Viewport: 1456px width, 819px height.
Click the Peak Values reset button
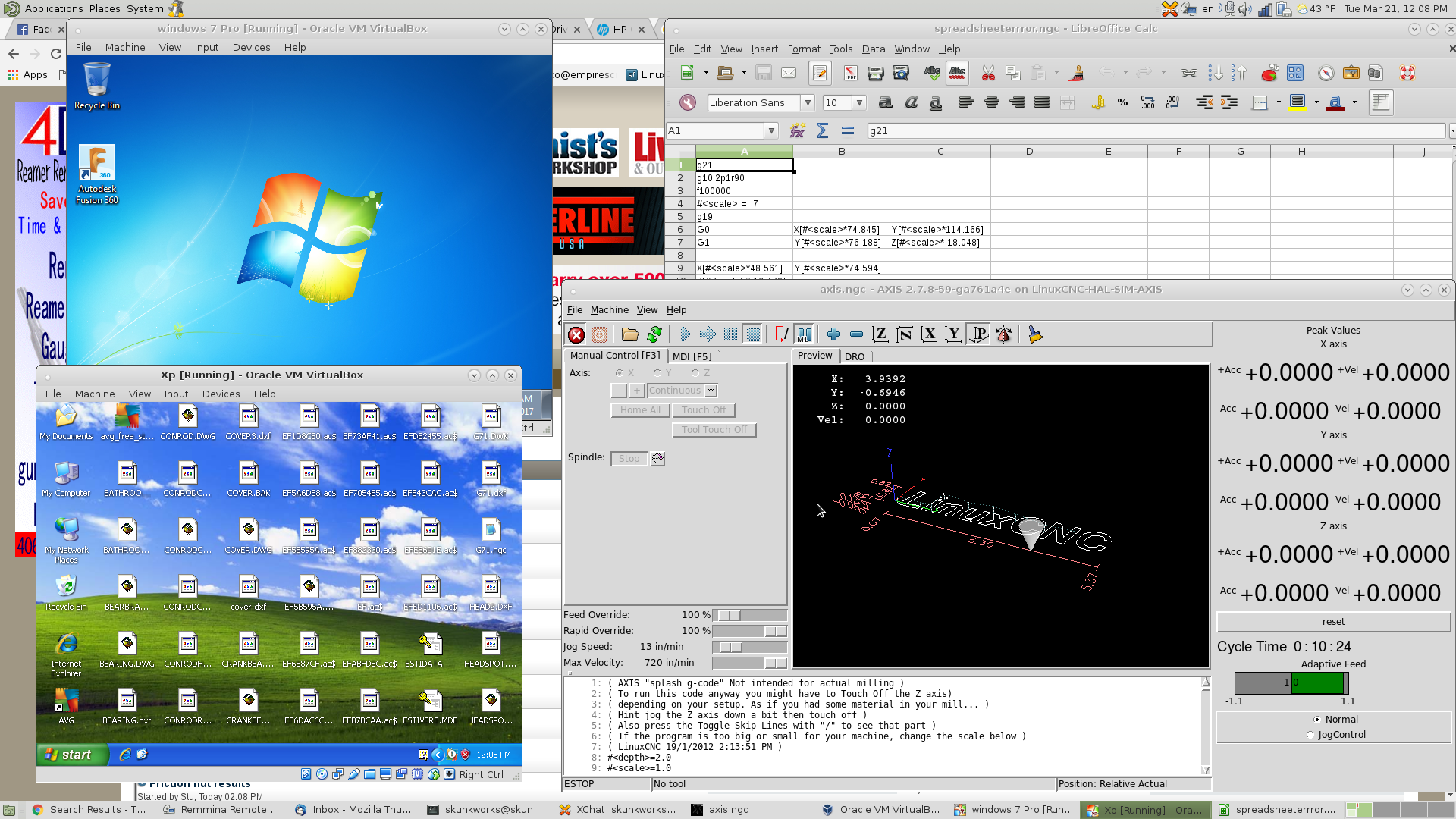[x=1333, y=622]
